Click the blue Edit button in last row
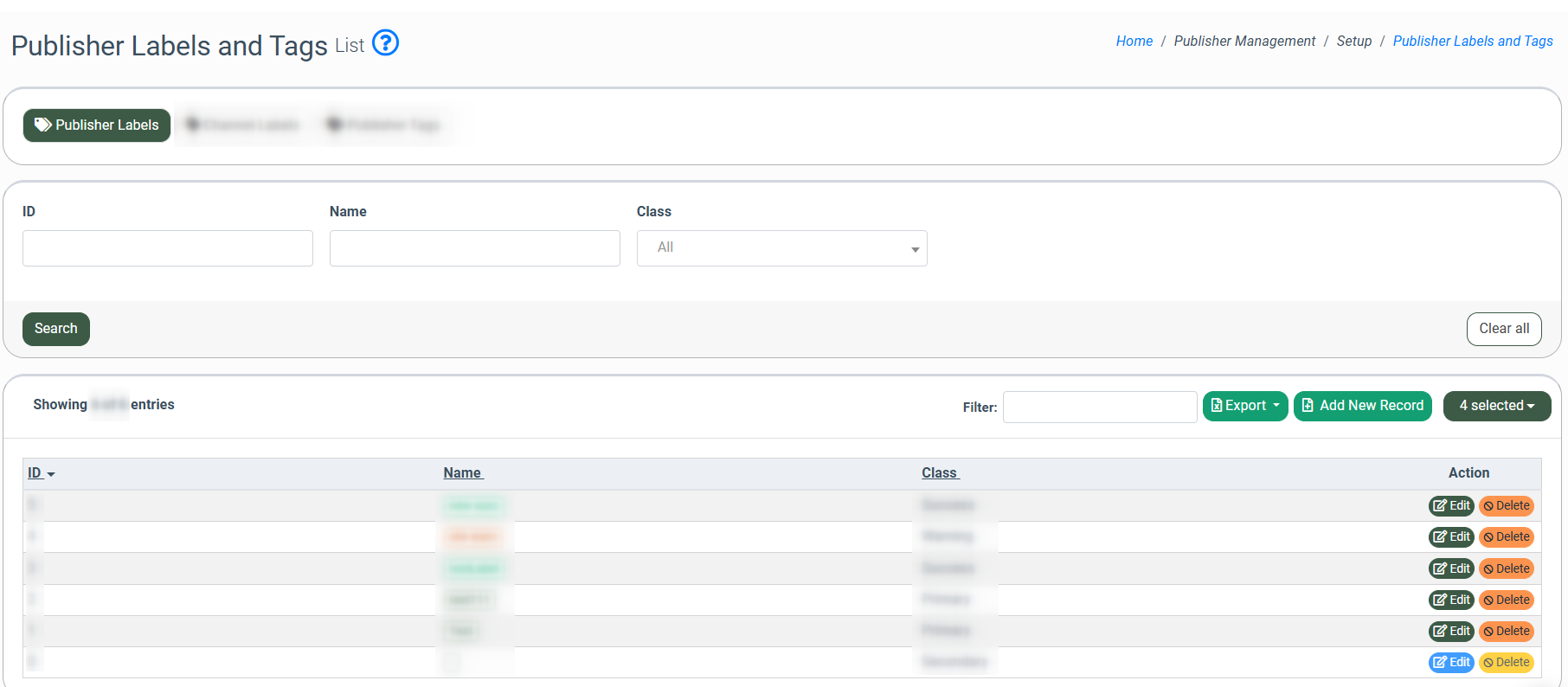Viewport: 1568px width, 687px height. (1450, 663)
